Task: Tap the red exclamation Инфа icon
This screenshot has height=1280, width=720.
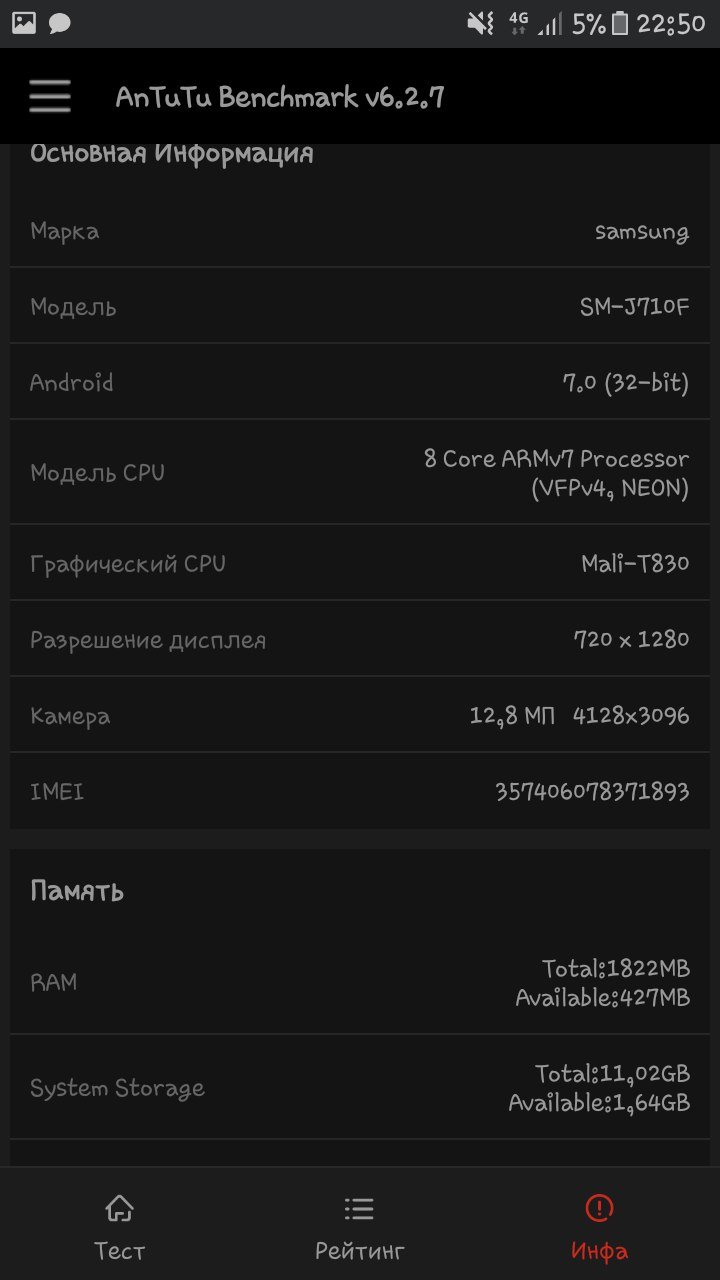Action: point(599,1207)
